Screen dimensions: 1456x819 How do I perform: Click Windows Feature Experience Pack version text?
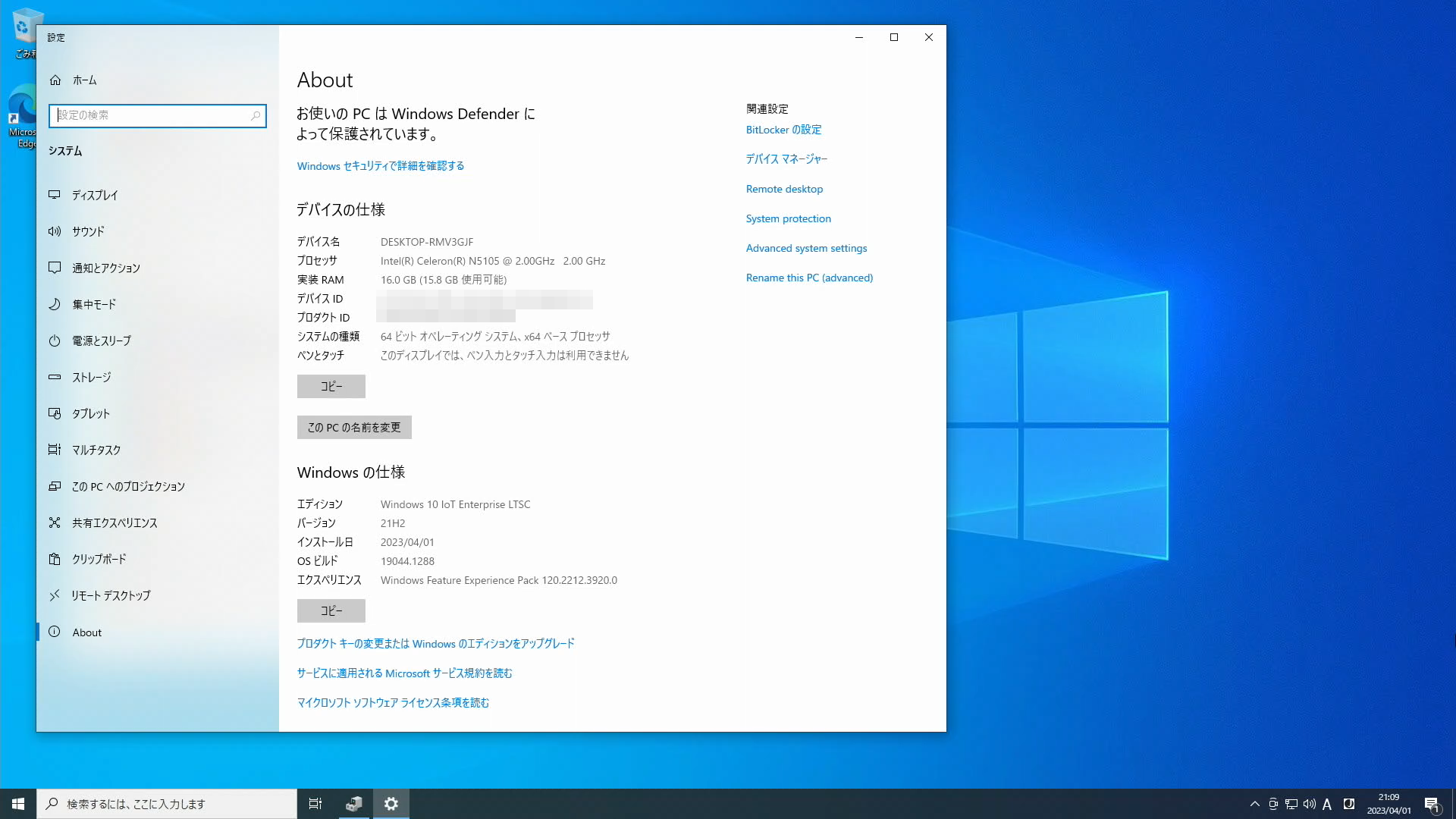pyautogui.click(x=499, y=580)
